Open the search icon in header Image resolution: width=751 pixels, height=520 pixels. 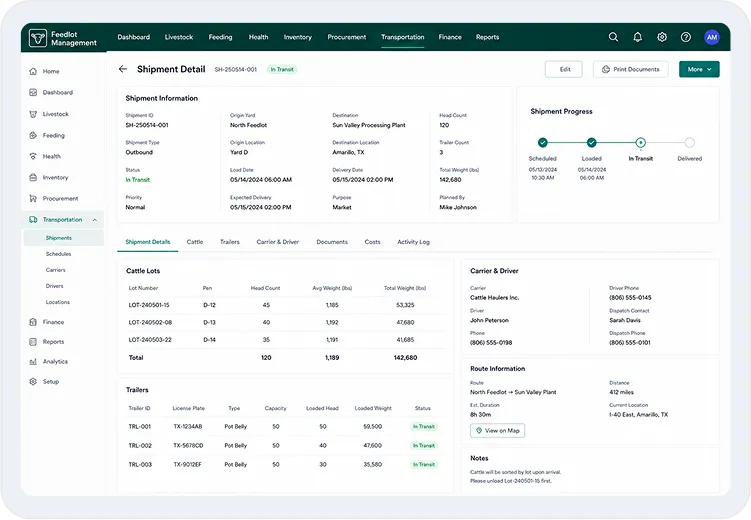(613, 37)
